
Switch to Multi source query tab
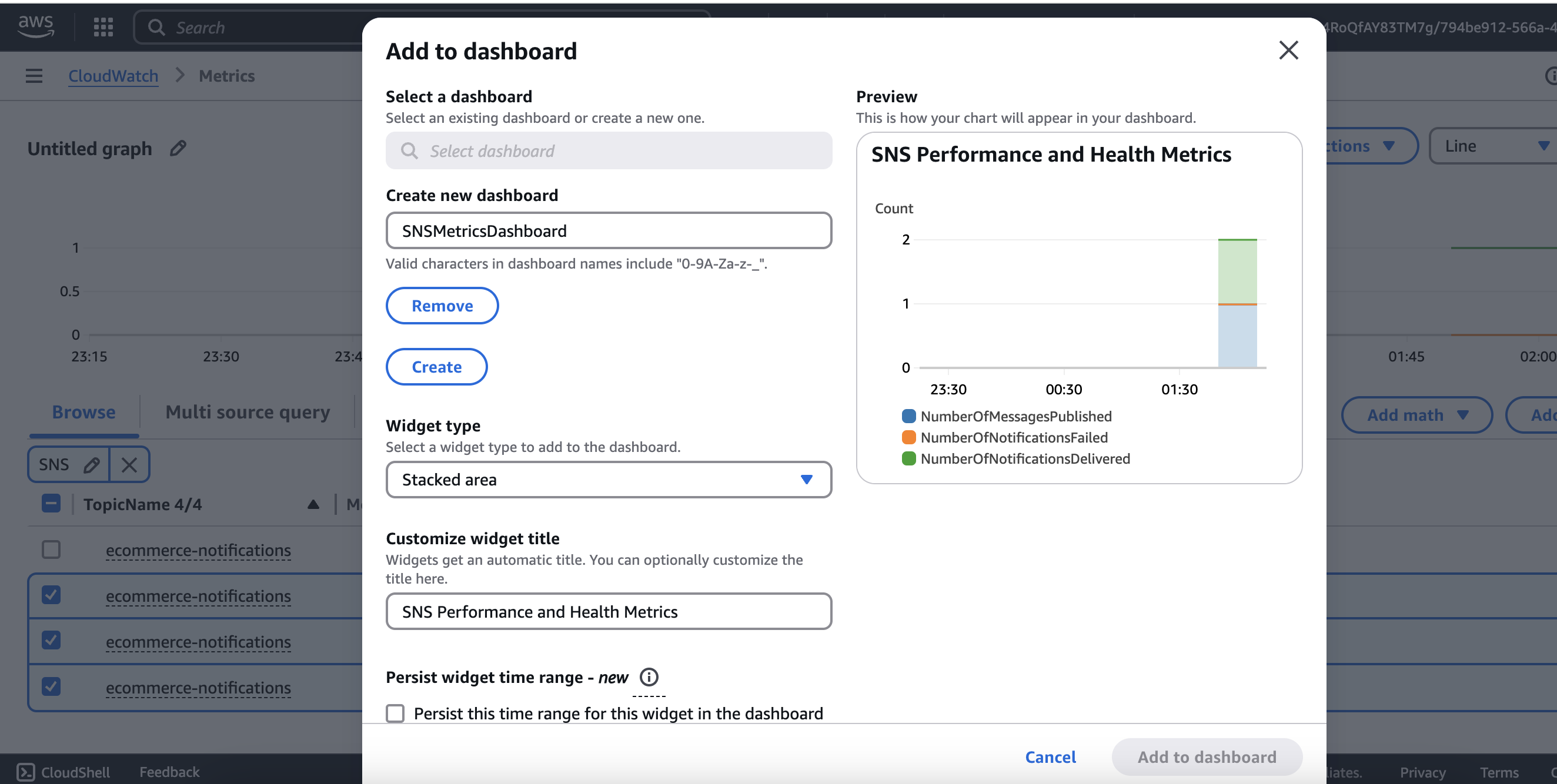[247, 412]
